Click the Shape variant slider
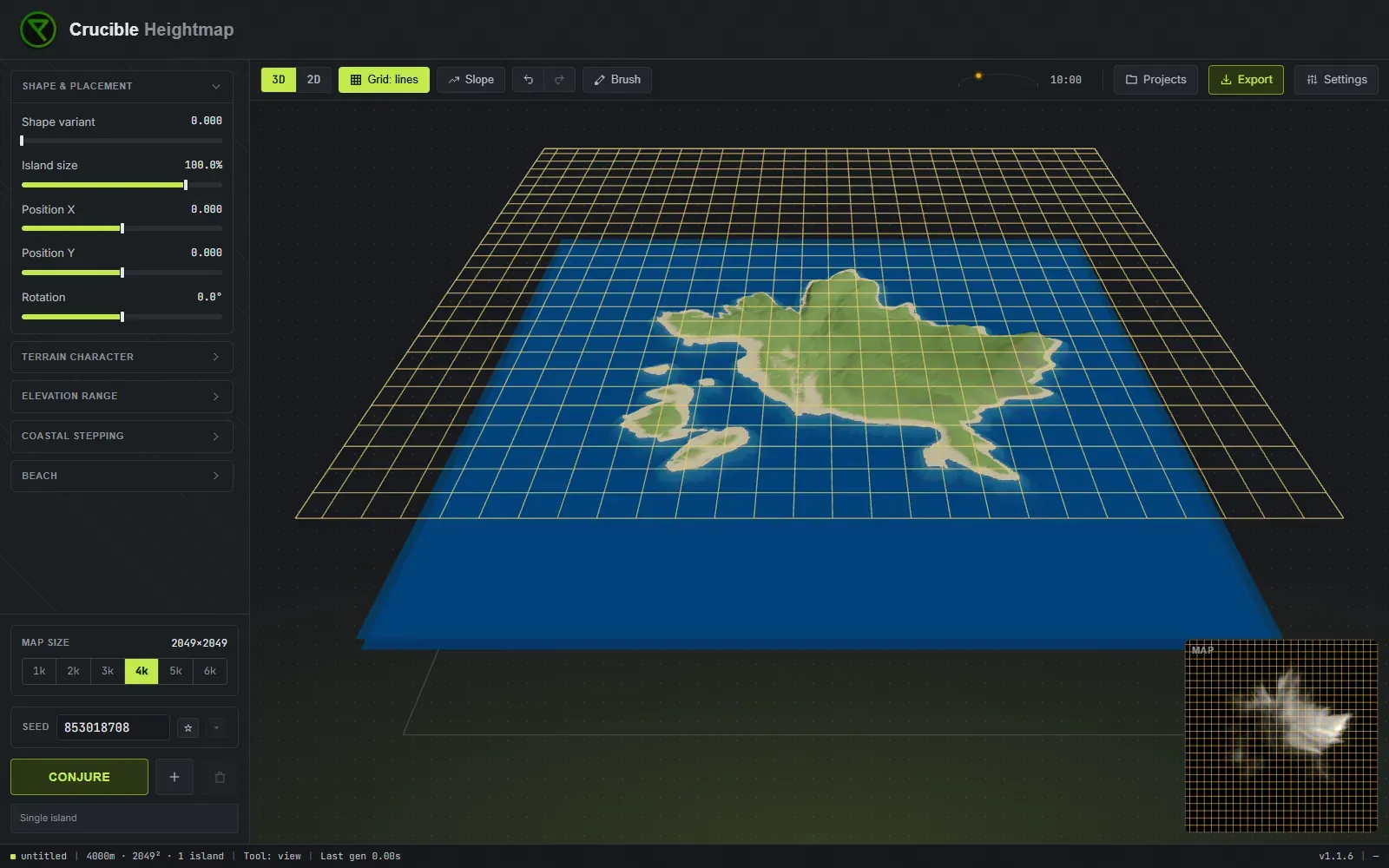This screenshot has height=868, width=1389. (x=122, y=141)
